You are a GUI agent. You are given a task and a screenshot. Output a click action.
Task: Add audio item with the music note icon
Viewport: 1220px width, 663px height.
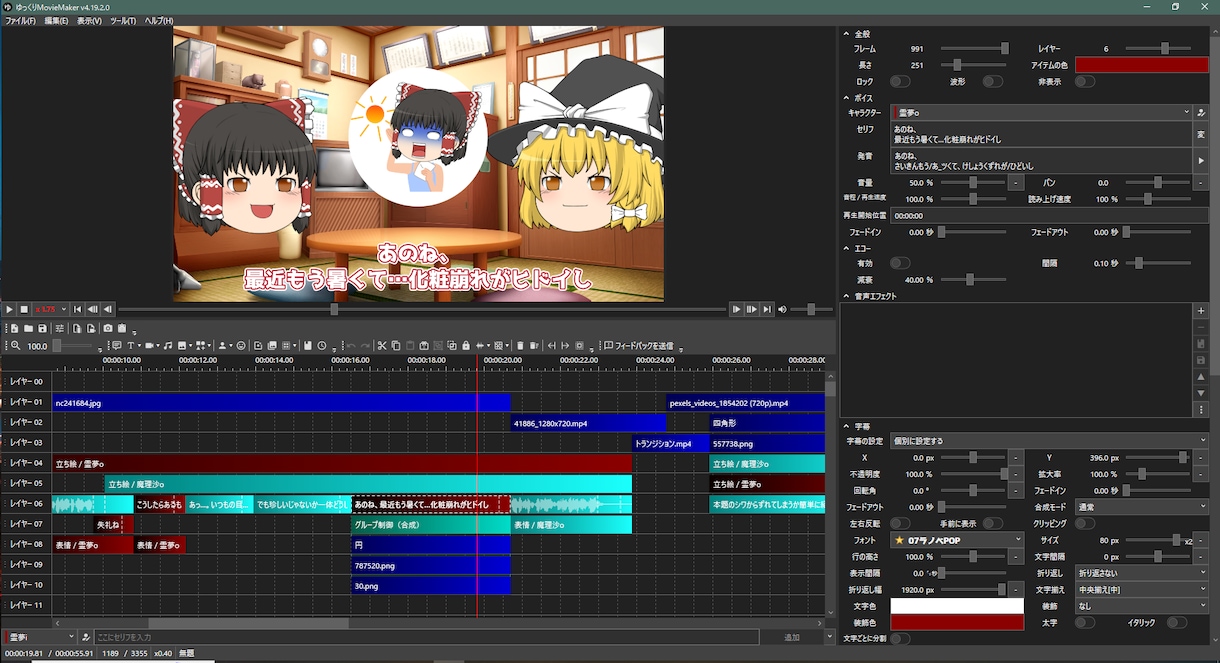pyautogui.click(x=168, y=345)
